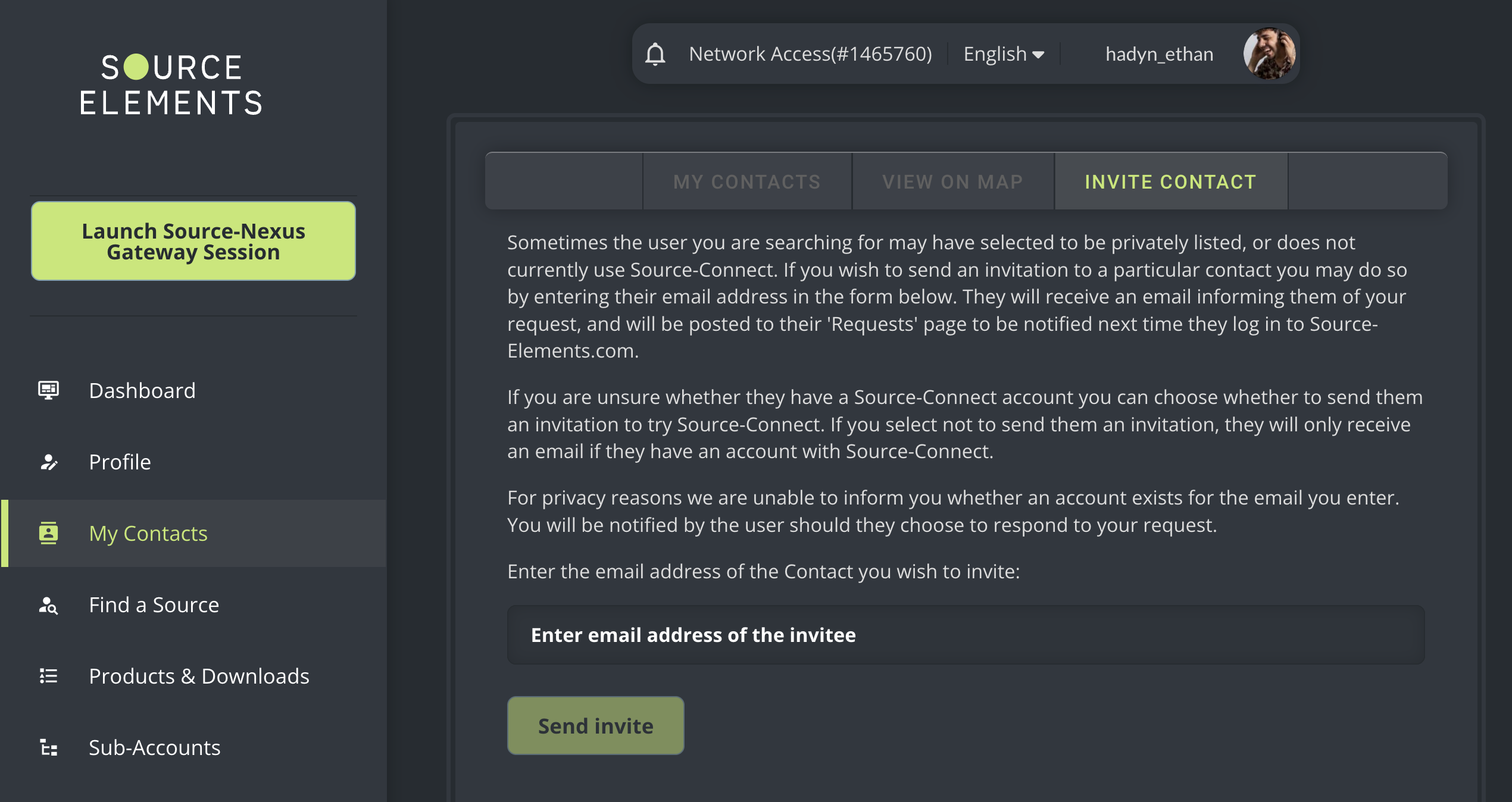The image size is (1512, 802).
Task: Go to Find a Source page
Action: (154, 605)
